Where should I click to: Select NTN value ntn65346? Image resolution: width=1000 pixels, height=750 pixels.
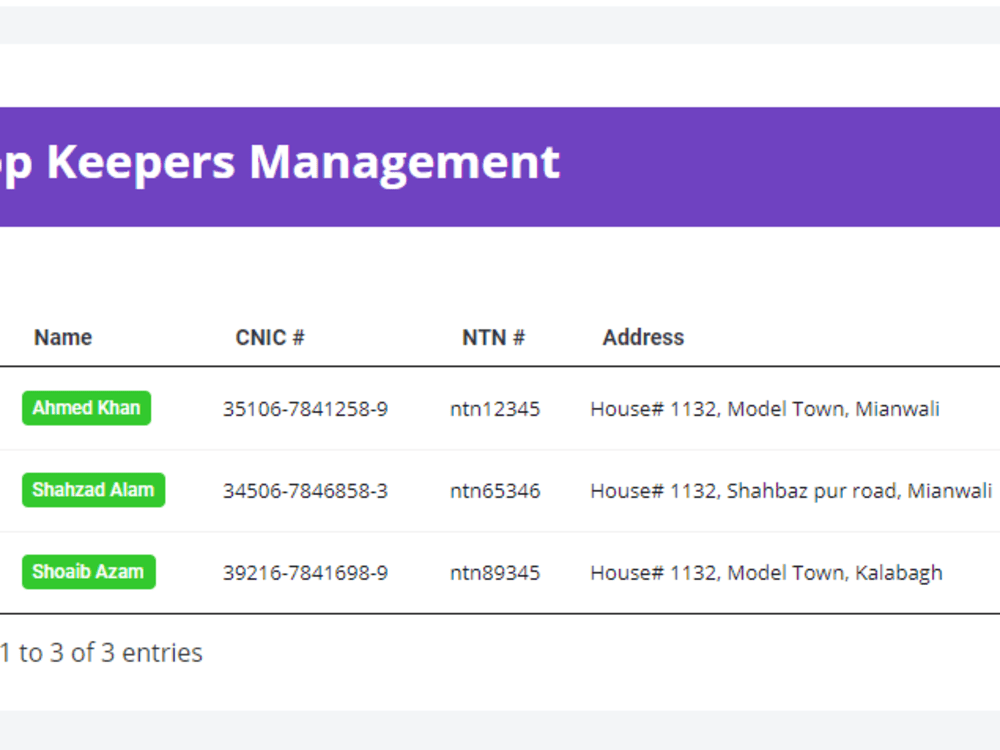[495, 491]
